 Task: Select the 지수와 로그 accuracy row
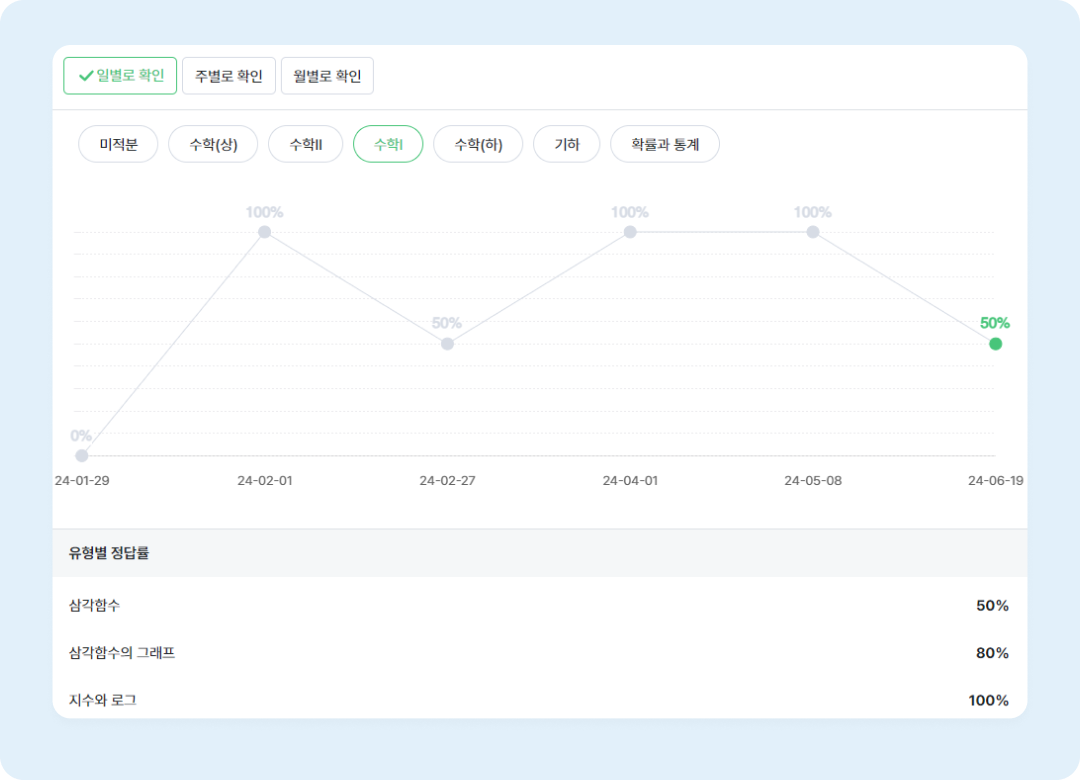tap(540, 700)
